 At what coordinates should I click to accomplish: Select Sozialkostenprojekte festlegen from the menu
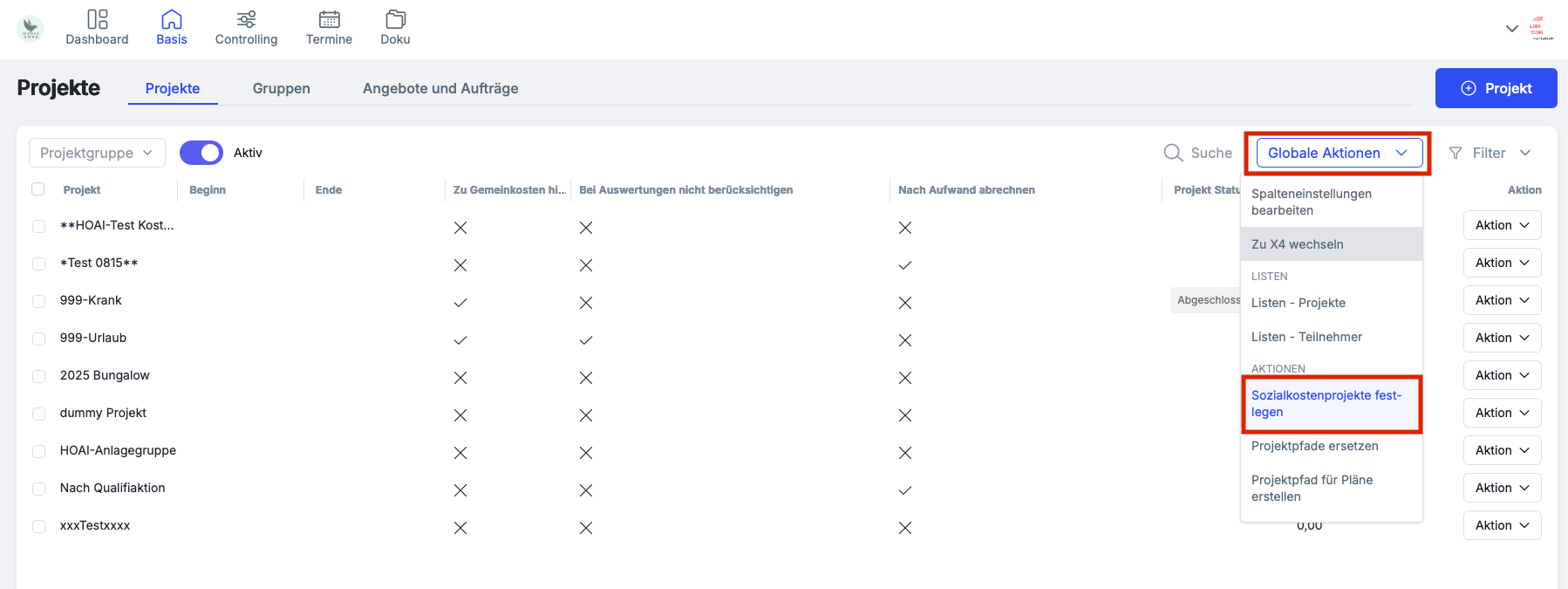(1326, 403)
